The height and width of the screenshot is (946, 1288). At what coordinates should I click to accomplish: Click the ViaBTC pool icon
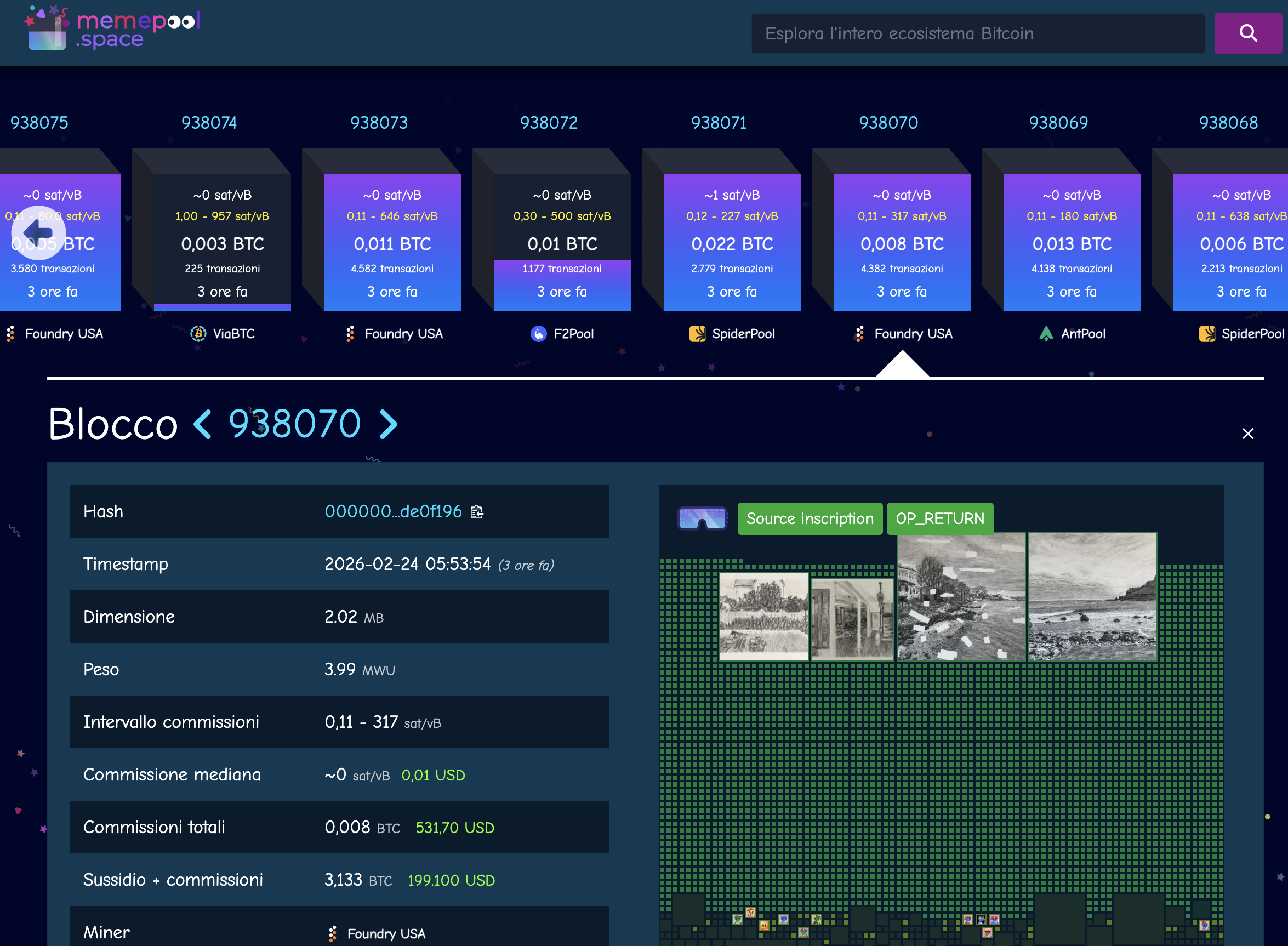pos(198,334)
